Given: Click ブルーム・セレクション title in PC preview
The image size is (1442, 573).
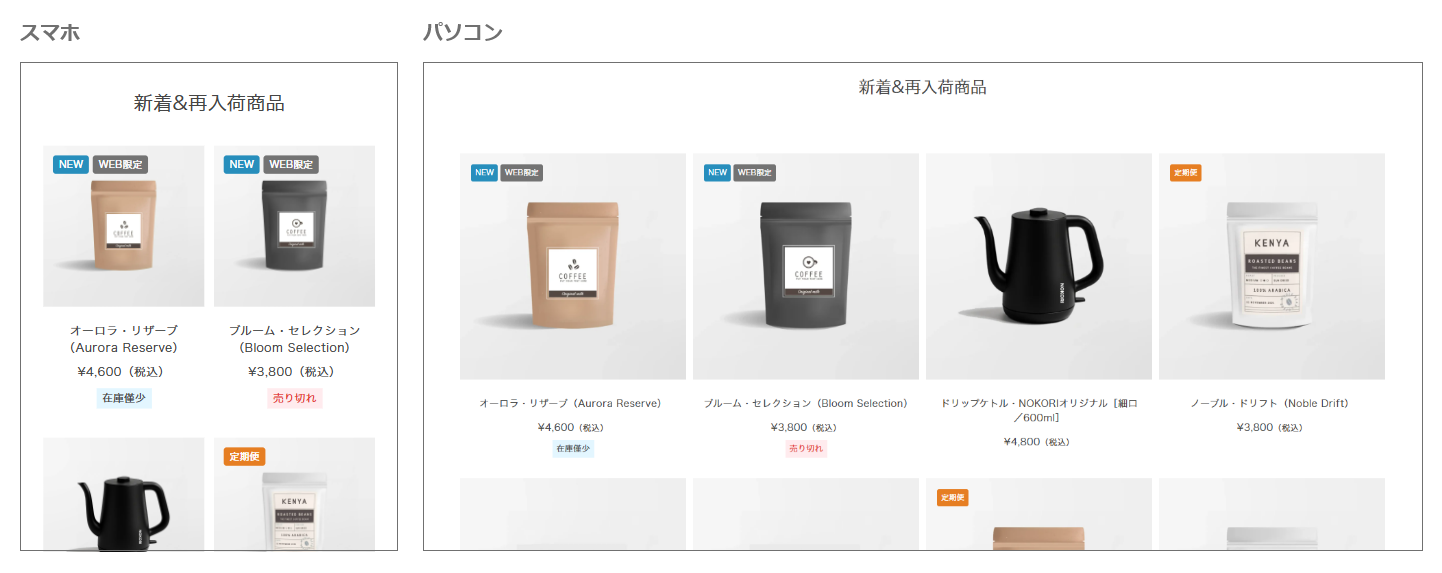Looking at the screenshot, I should pyautogui.click(x=806, y=403).
